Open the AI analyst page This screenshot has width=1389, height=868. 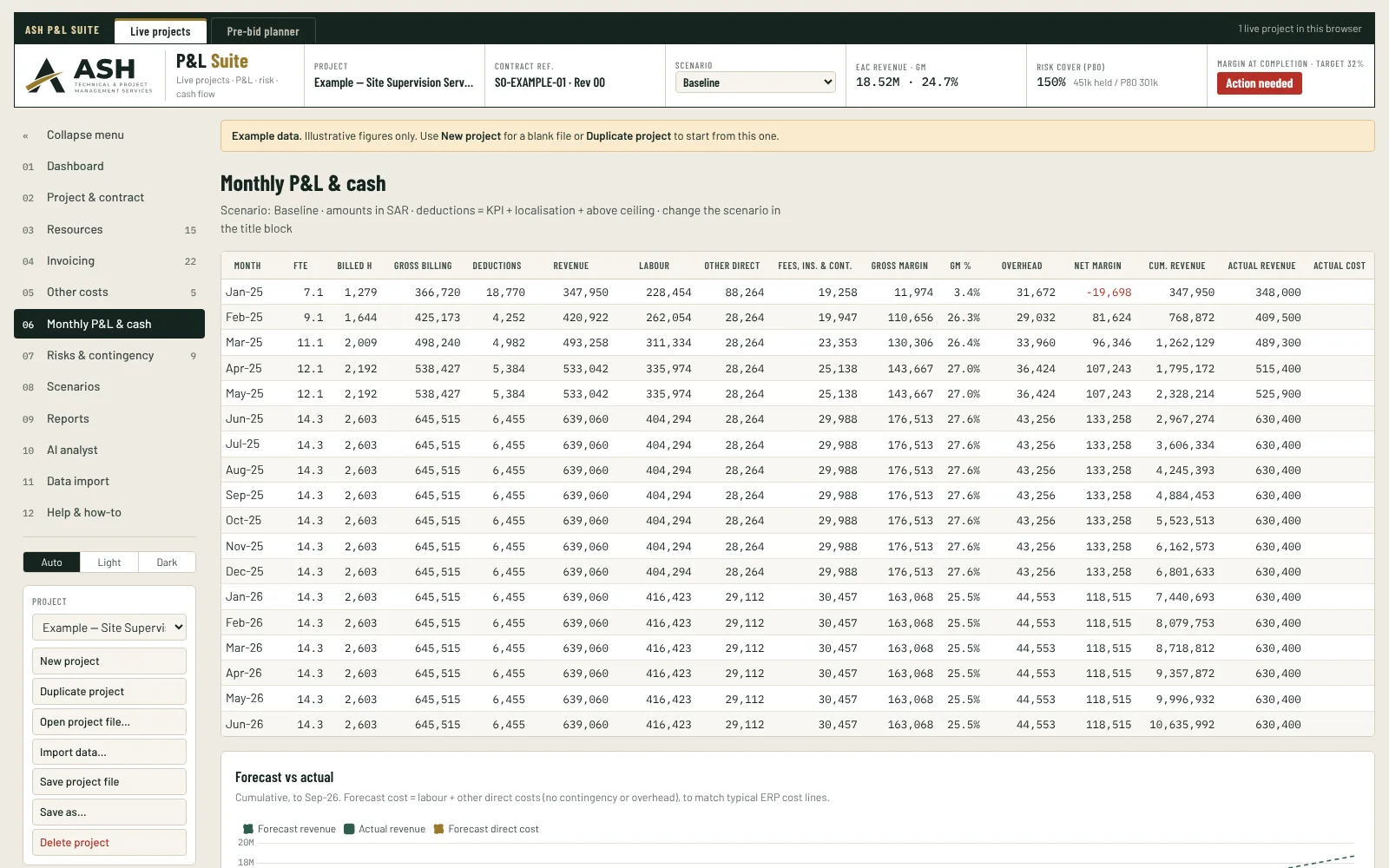click(109, 450)
